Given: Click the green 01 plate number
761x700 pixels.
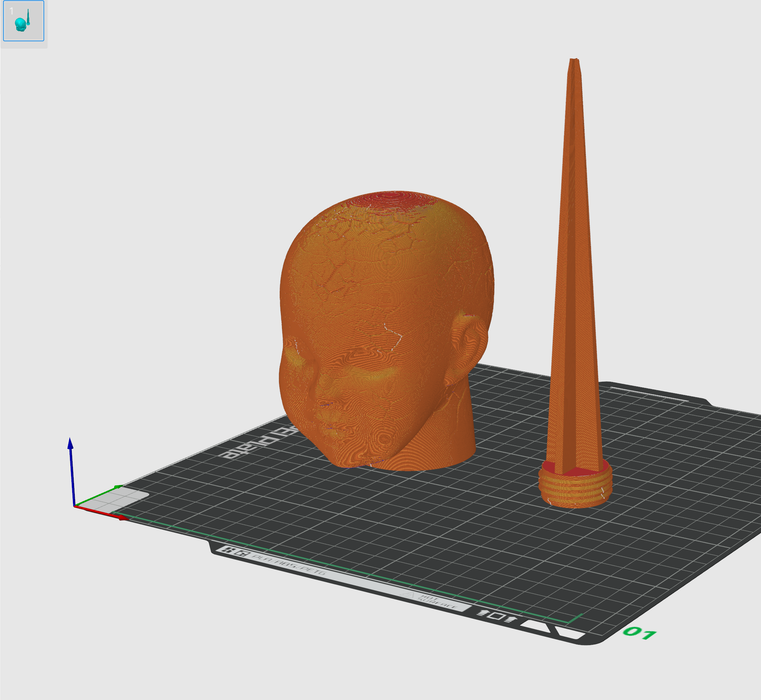Looking at the screenshot, I should click(x=639, y=633).
